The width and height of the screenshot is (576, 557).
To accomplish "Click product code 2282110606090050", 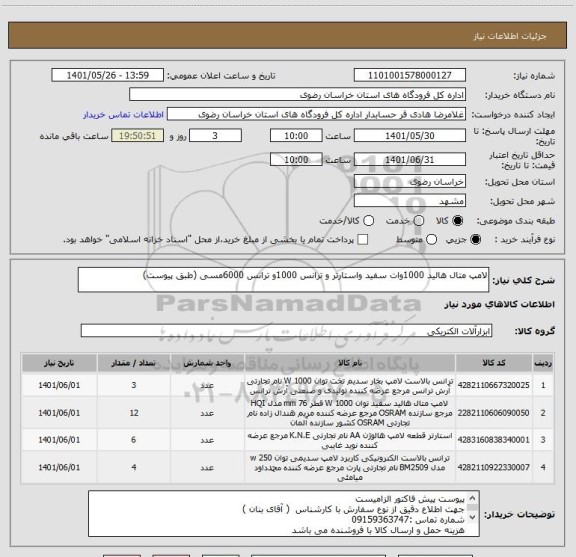I will point(493,413).
